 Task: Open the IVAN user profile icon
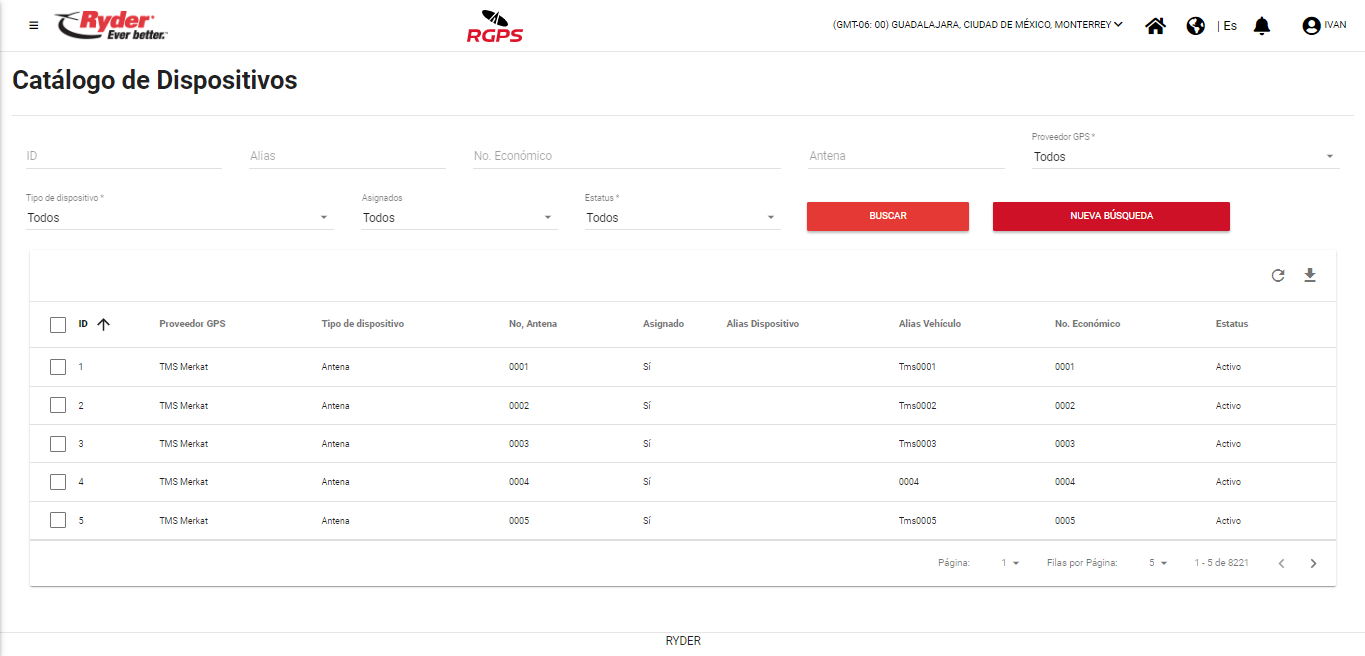click(1311, 26)
